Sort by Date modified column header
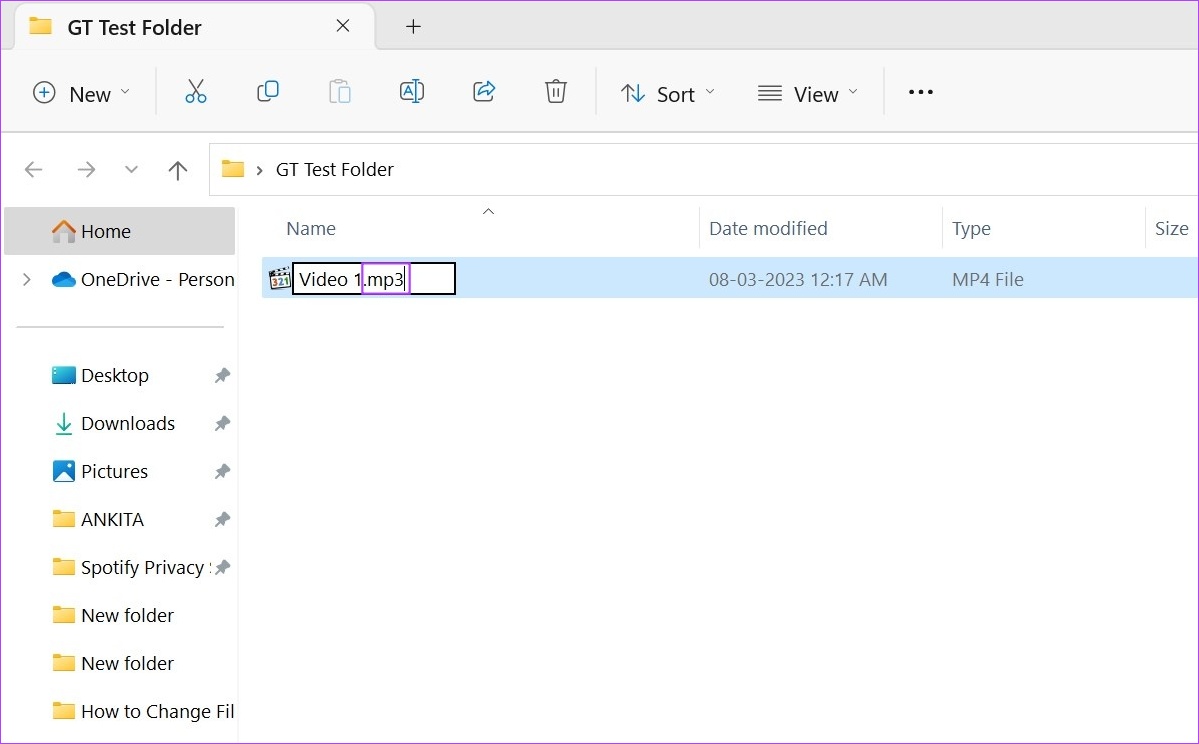The width and height of the screenshot is (1199, 744). (768, 229)
